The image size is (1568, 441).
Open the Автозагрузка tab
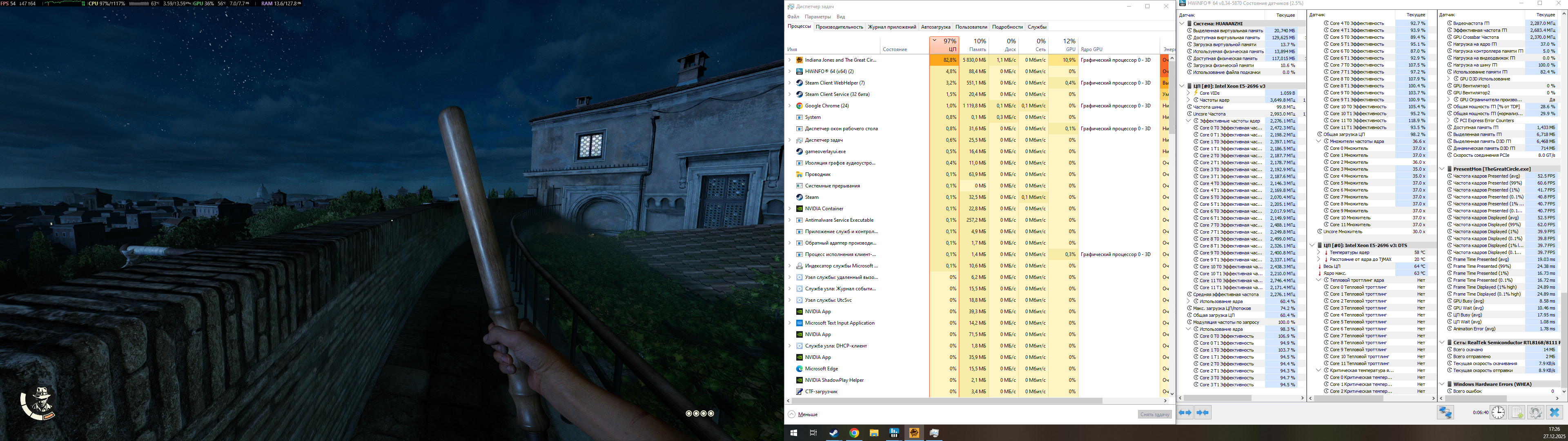tap(935, 27)
